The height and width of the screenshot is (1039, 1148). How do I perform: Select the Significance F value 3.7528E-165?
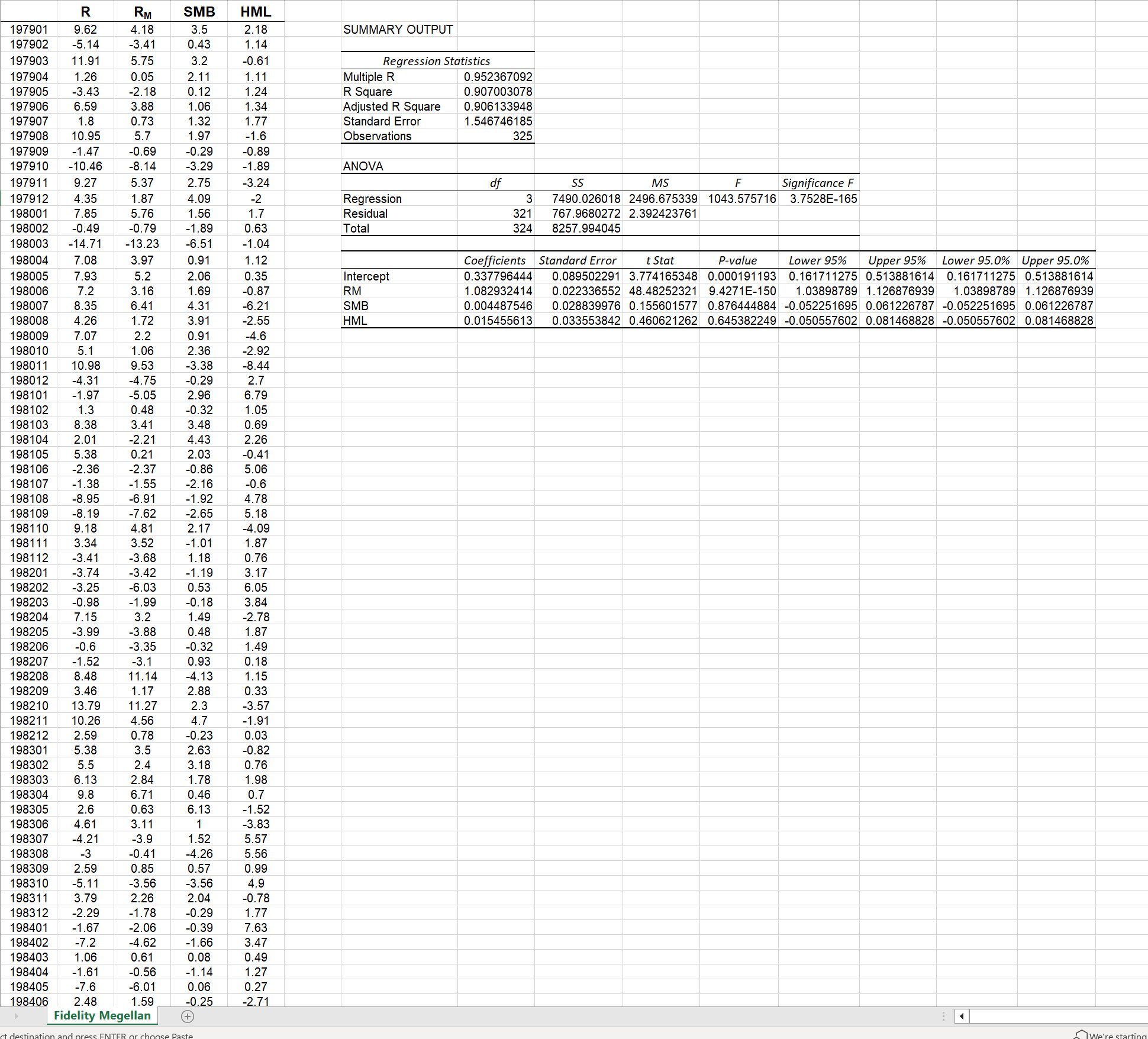(819, 199)
